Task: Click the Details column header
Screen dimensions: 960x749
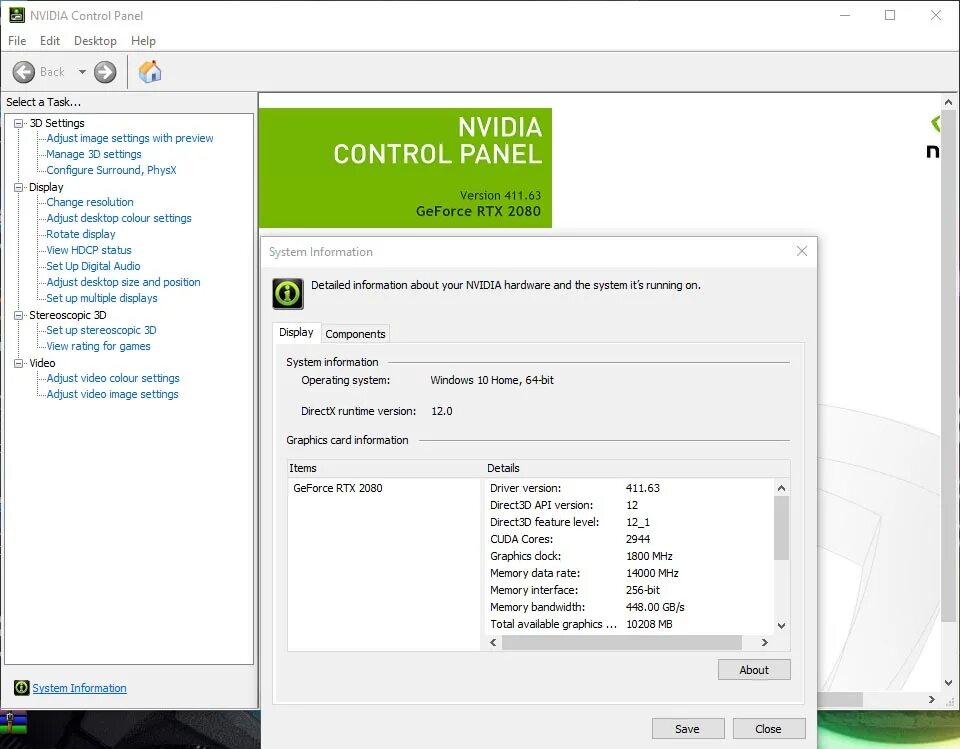Action: (x=637, y=468)
